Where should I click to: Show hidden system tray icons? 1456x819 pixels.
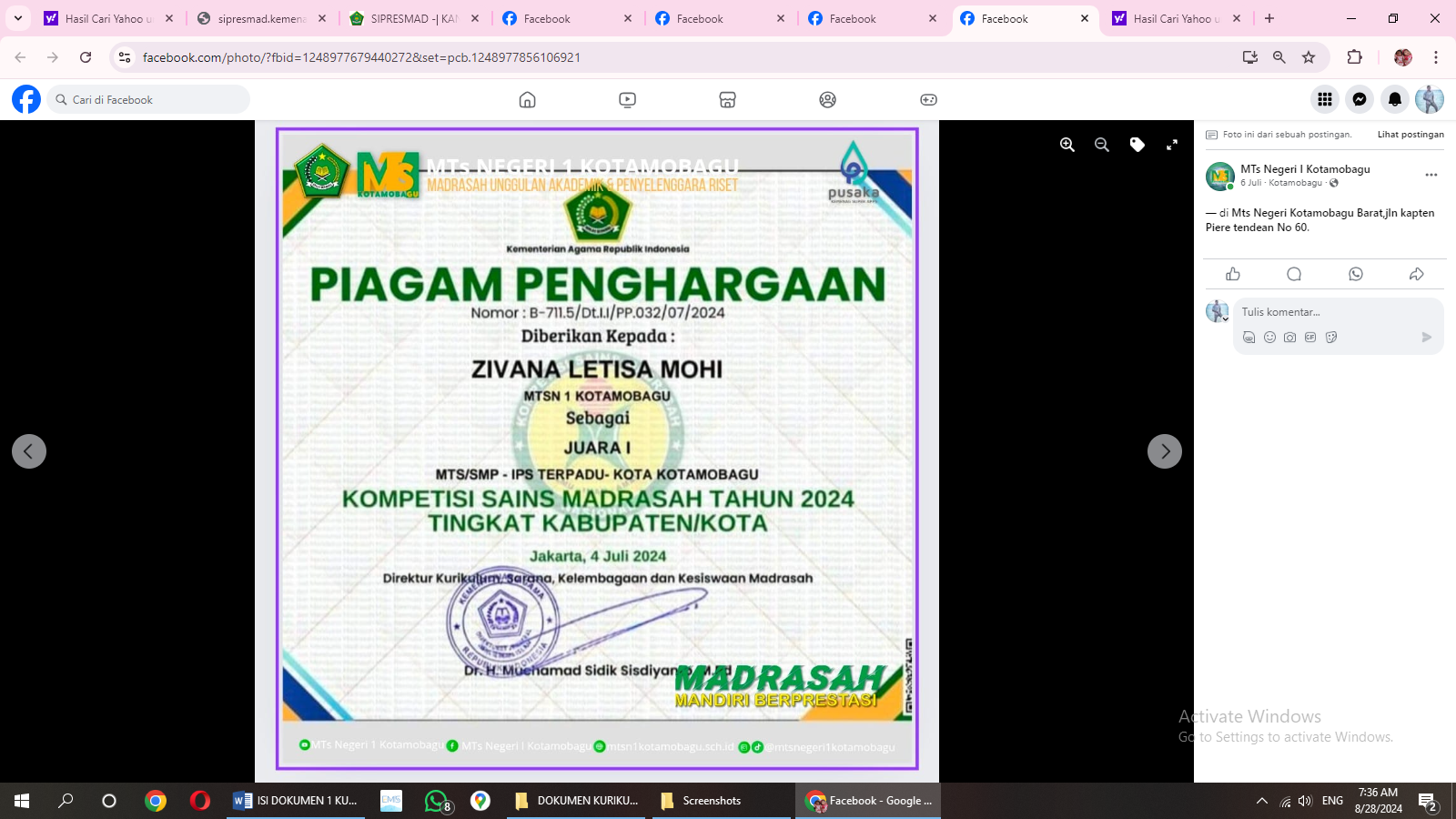(1261, 801)
